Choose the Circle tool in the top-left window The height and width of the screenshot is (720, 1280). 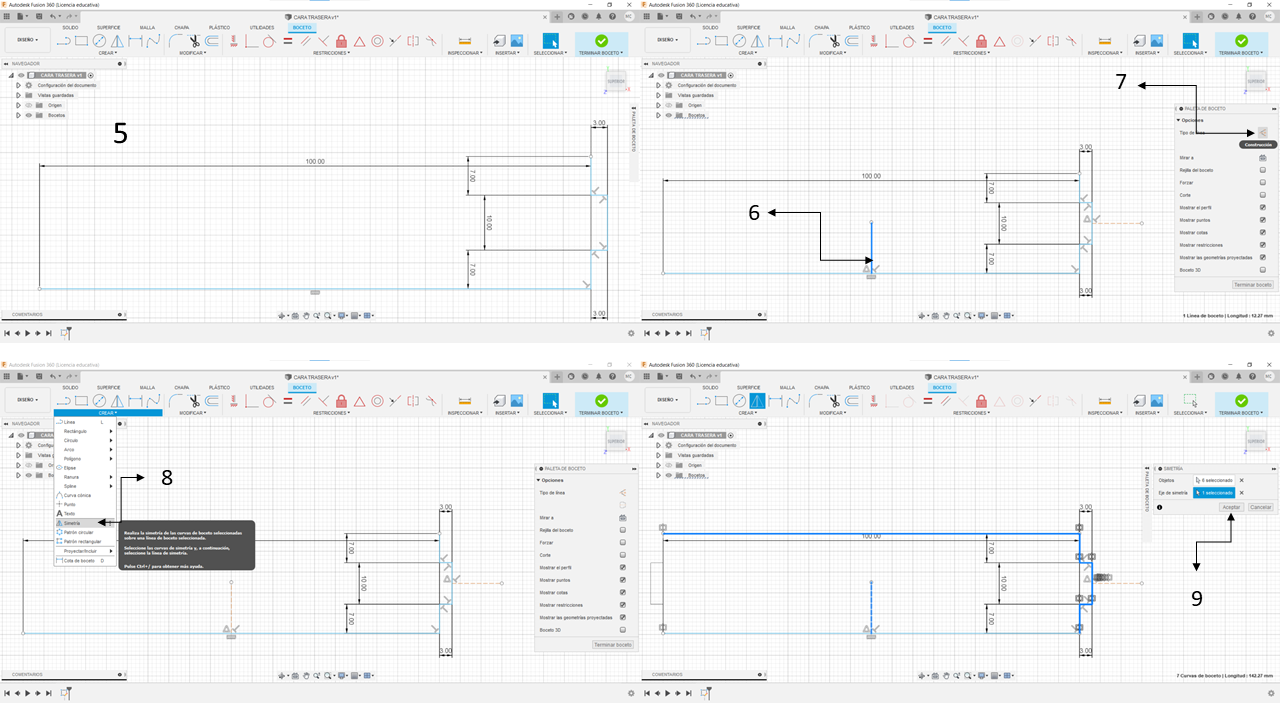pyautogui.click(x=100, y=41)
